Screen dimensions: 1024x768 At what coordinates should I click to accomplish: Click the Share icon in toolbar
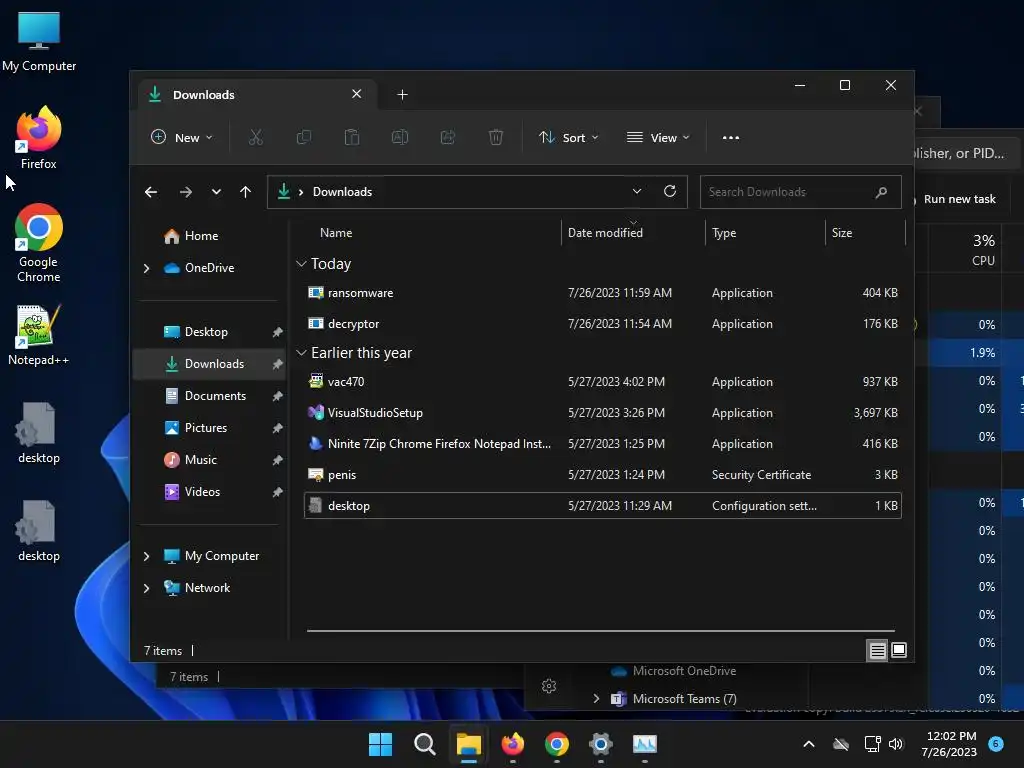click(x=448, y=137)
